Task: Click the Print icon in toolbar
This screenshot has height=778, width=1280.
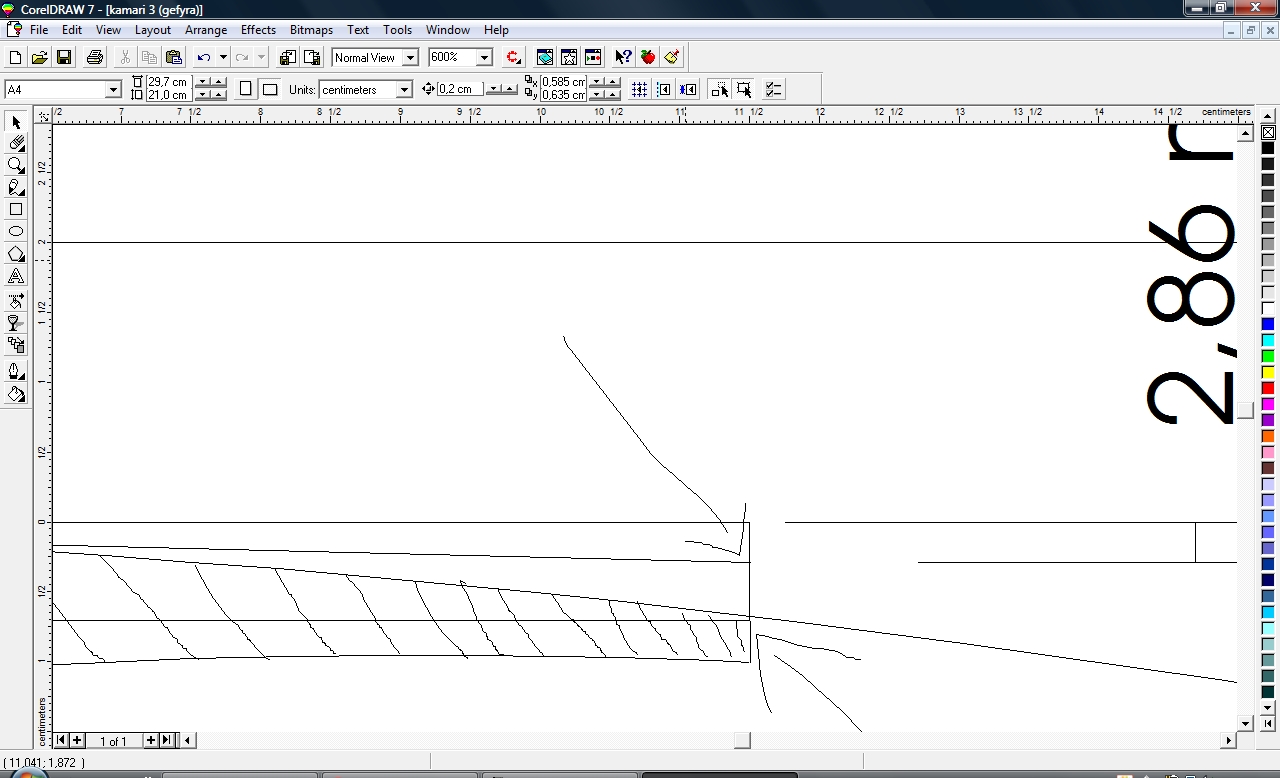Action: click(x=95, y=58)
